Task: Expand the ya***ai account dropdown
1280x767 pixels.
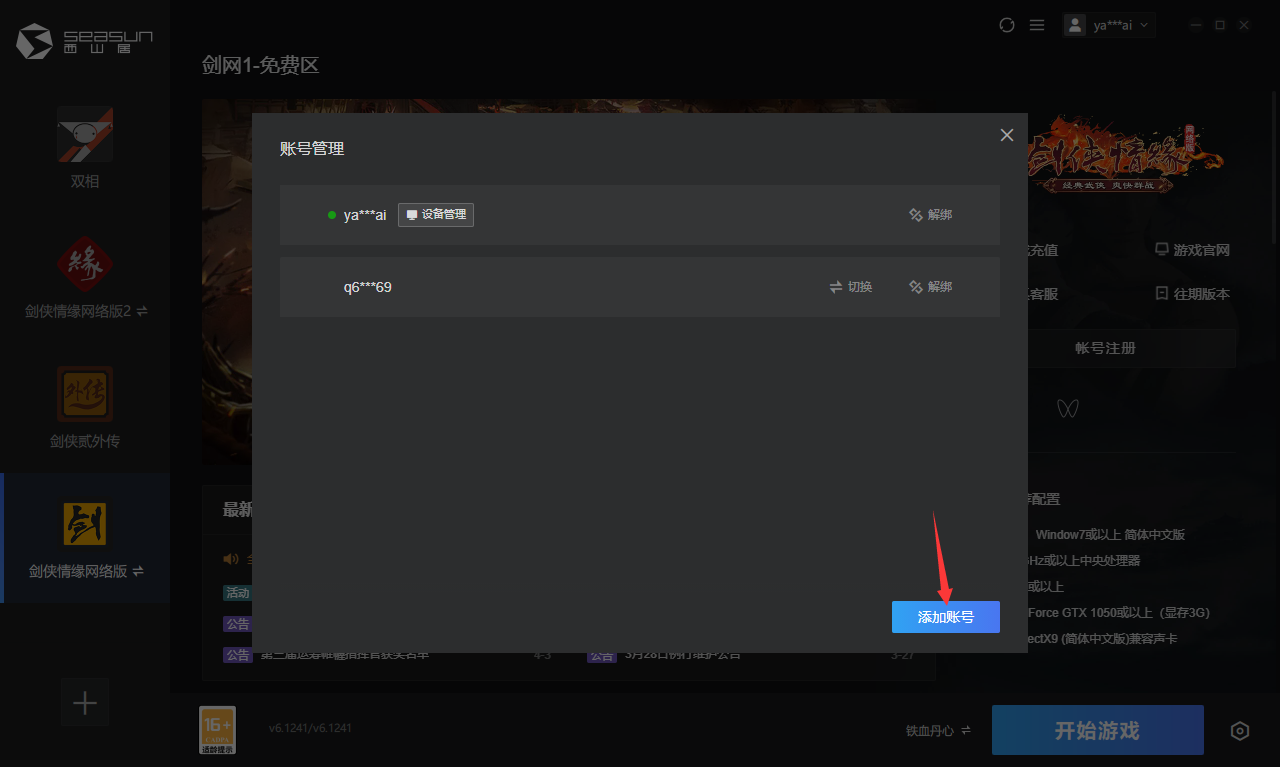Action: [x=1109, y=25]
